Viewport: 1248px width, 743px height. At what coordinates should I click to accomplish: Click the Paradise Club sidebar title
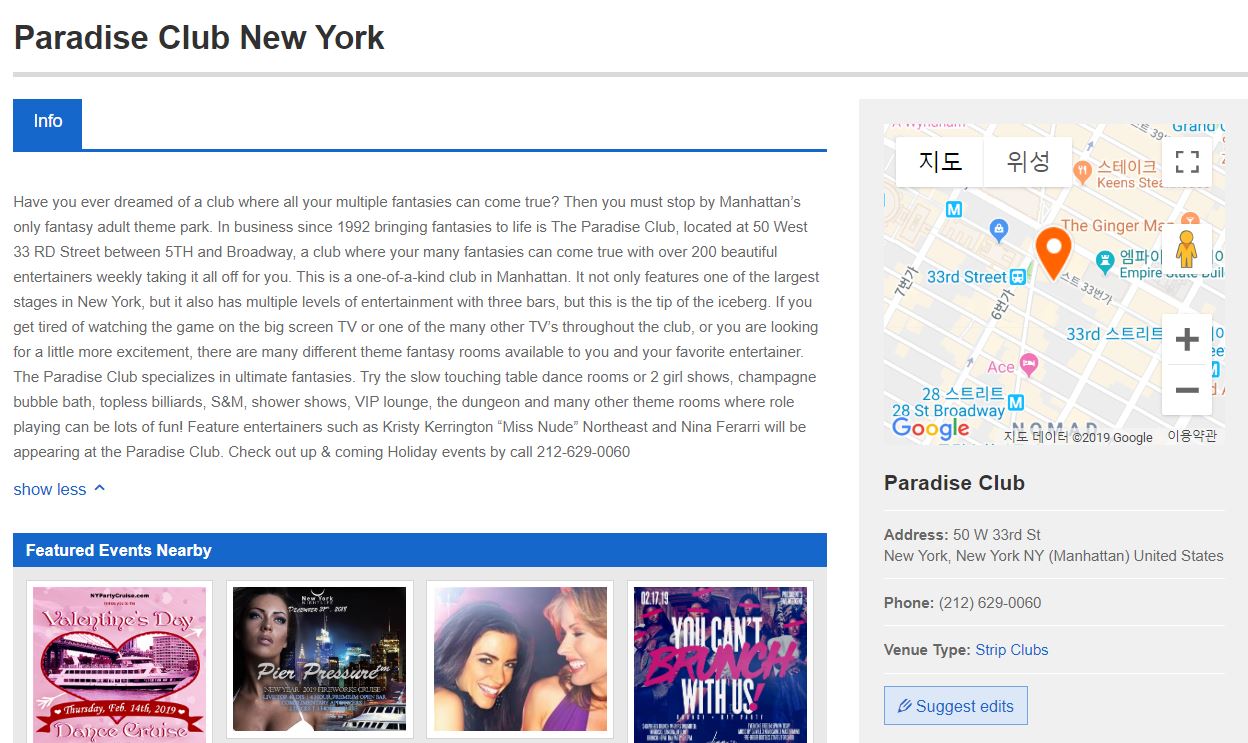click(954, 483)
